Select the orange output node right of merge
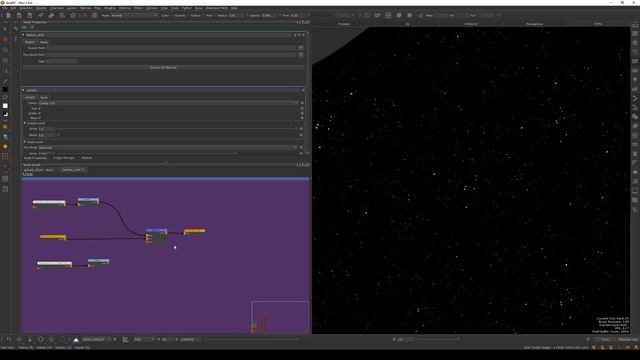The width and height of the screenshot is (640, 360). (194, 231)
